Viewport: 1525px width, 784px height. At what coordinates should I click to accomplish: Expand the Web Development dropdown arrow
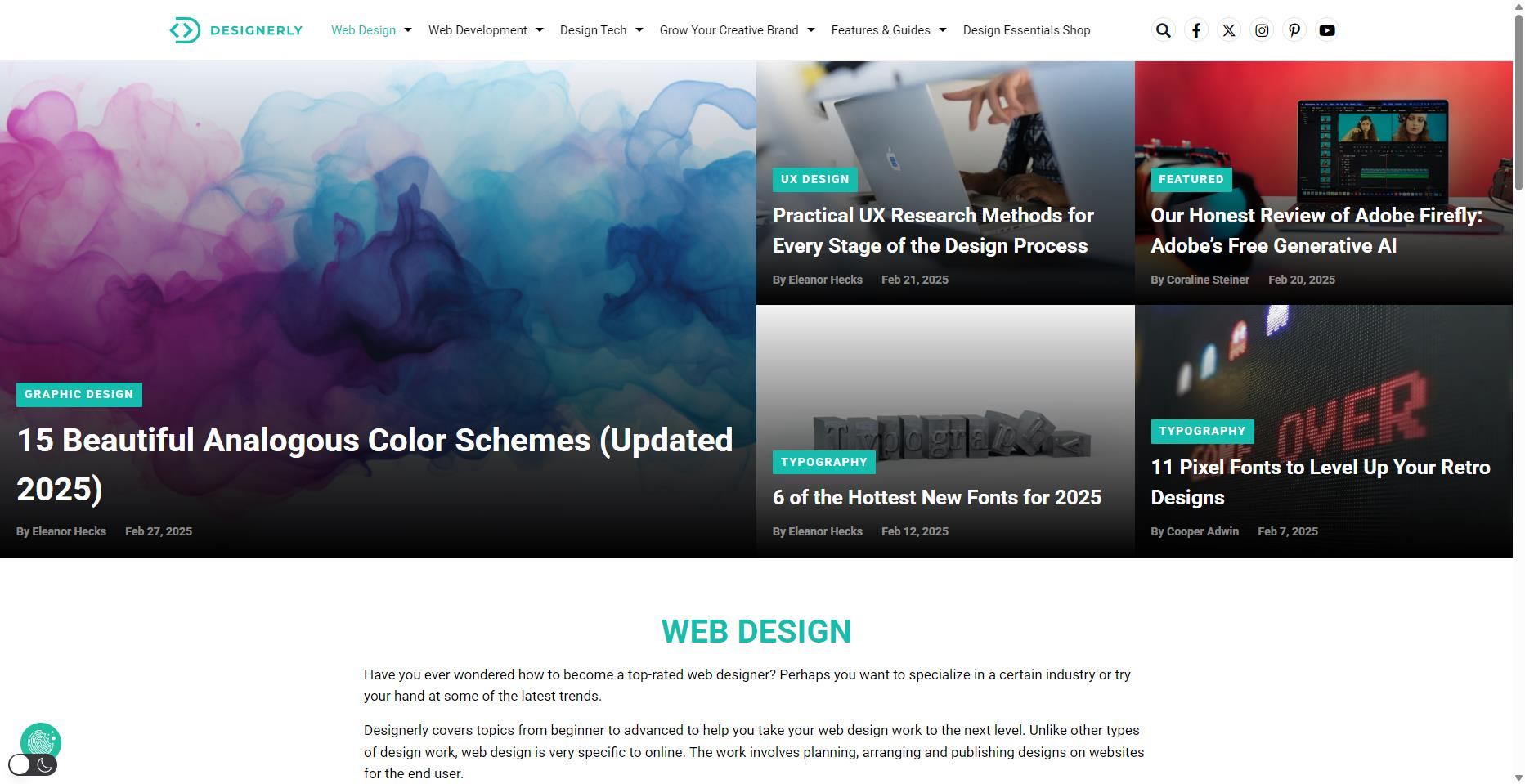[540, 30]
